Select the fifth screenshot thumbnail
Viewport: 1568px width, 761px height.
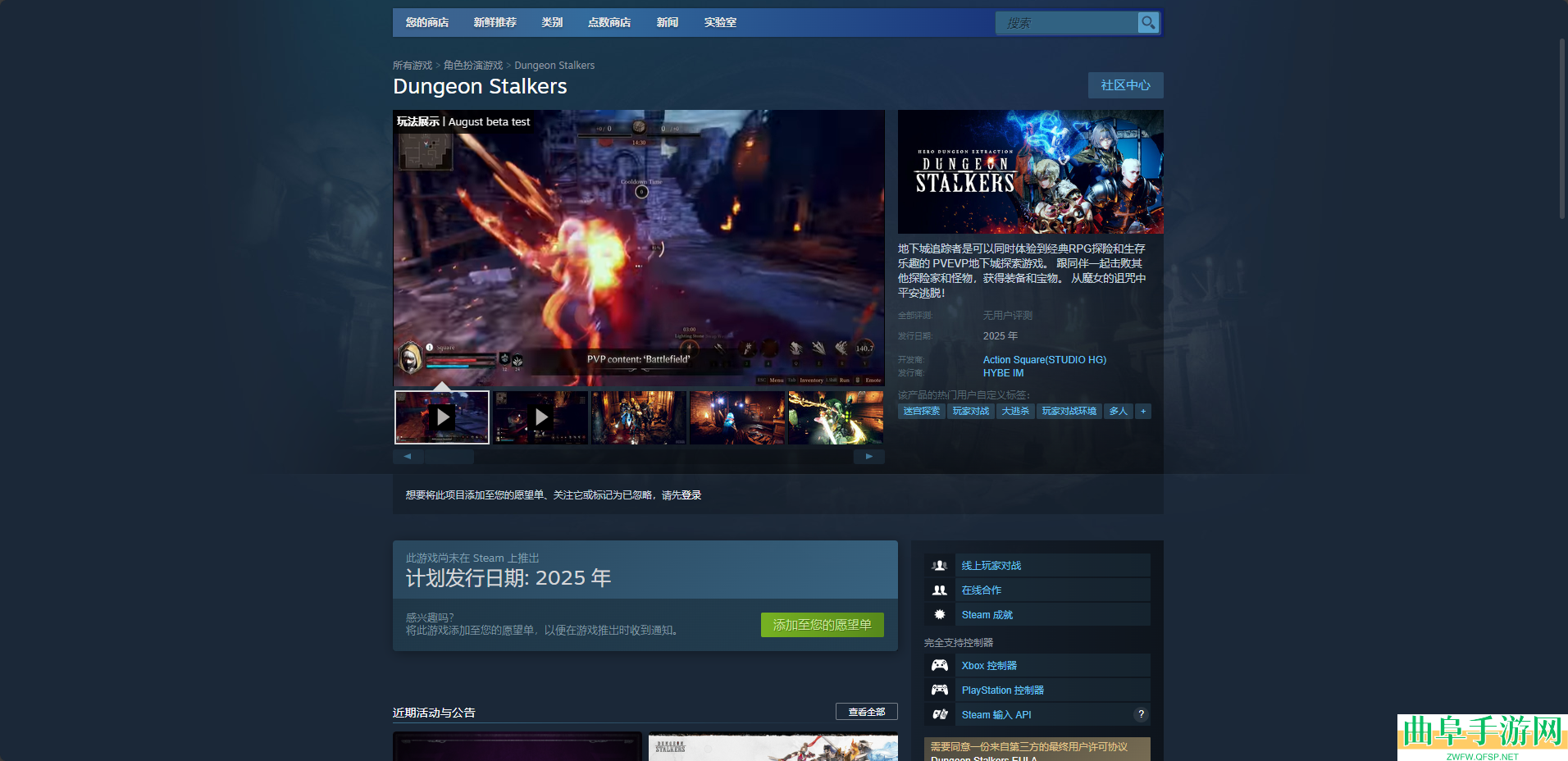(836, 417)
